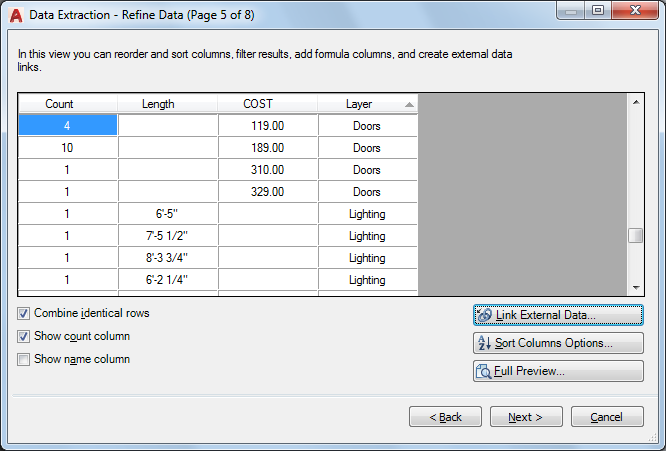Select the Length column header

[158, 104]
